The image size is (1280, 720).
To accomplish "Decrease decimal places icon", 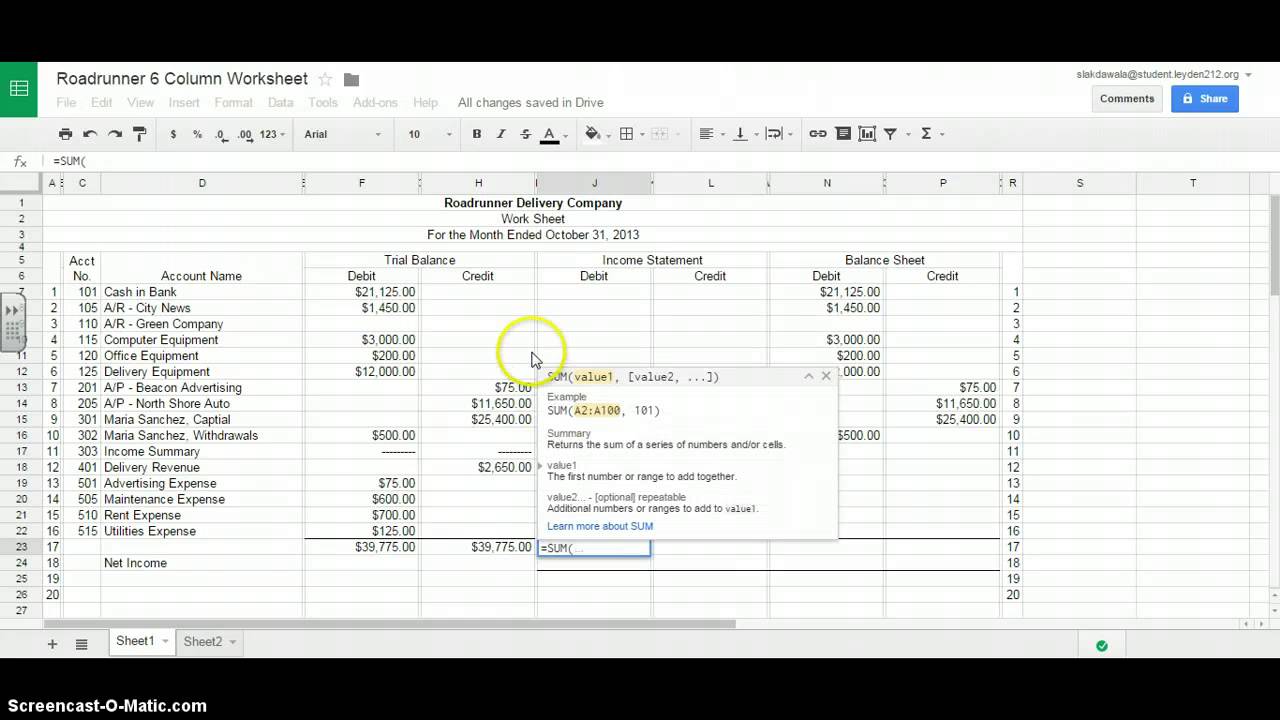I will pyautogui.click(x=221, y=134).
